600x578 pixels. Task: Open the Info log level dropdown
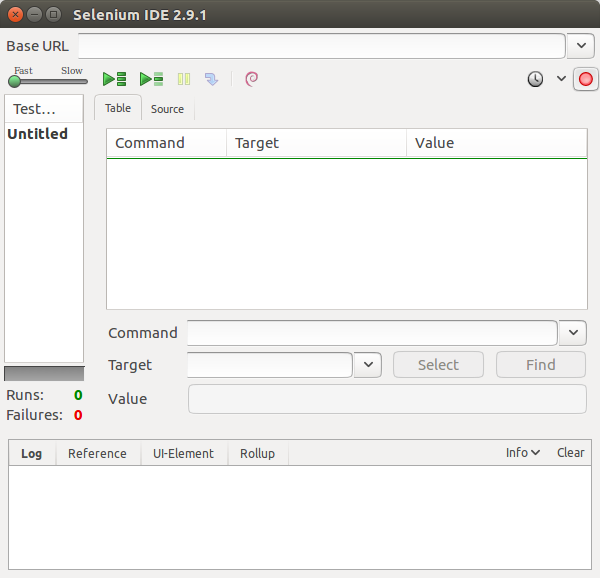point(523,453)
